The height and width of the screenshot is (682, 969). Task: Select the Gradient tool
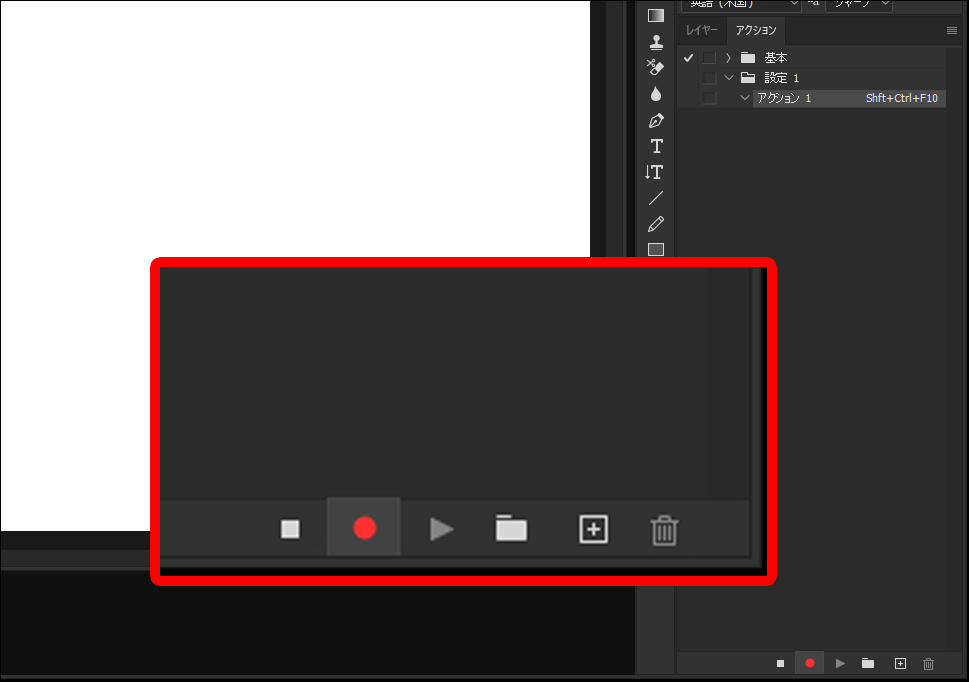point(656,15)
